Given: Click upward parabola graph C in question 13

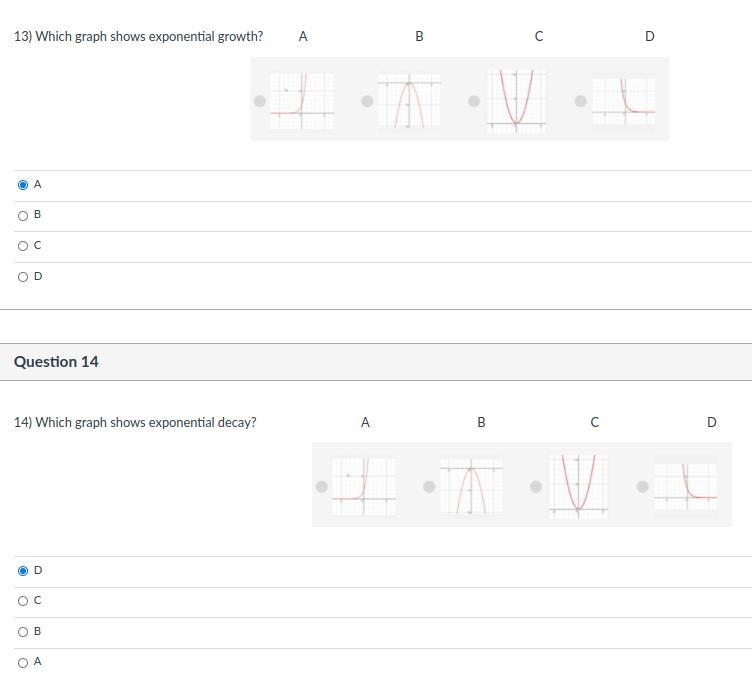Looking at the screenshot, I should click(x=516, y=100).
